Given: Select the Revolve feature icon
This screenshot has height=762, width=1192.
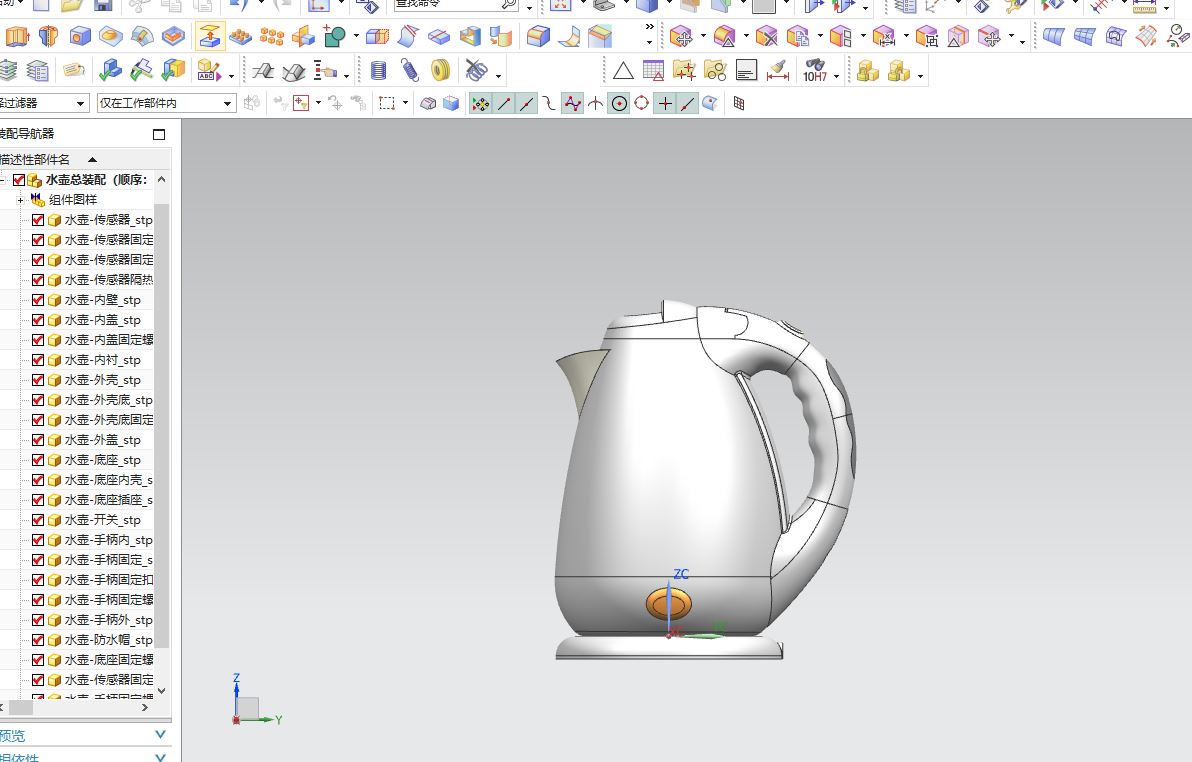Looking at the screenshot, I should pos(49,36).
